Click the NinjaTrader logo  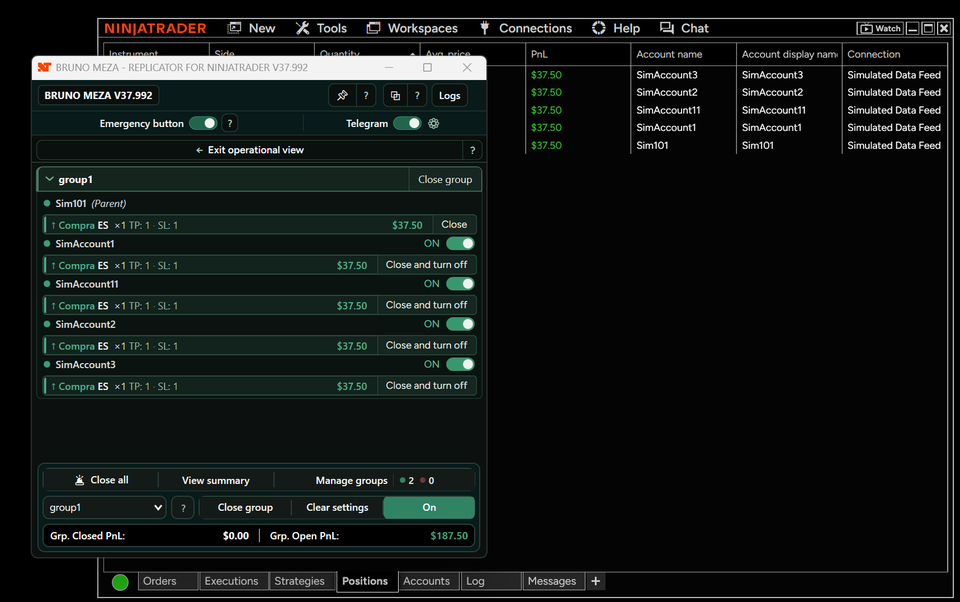tap(155, 28)
